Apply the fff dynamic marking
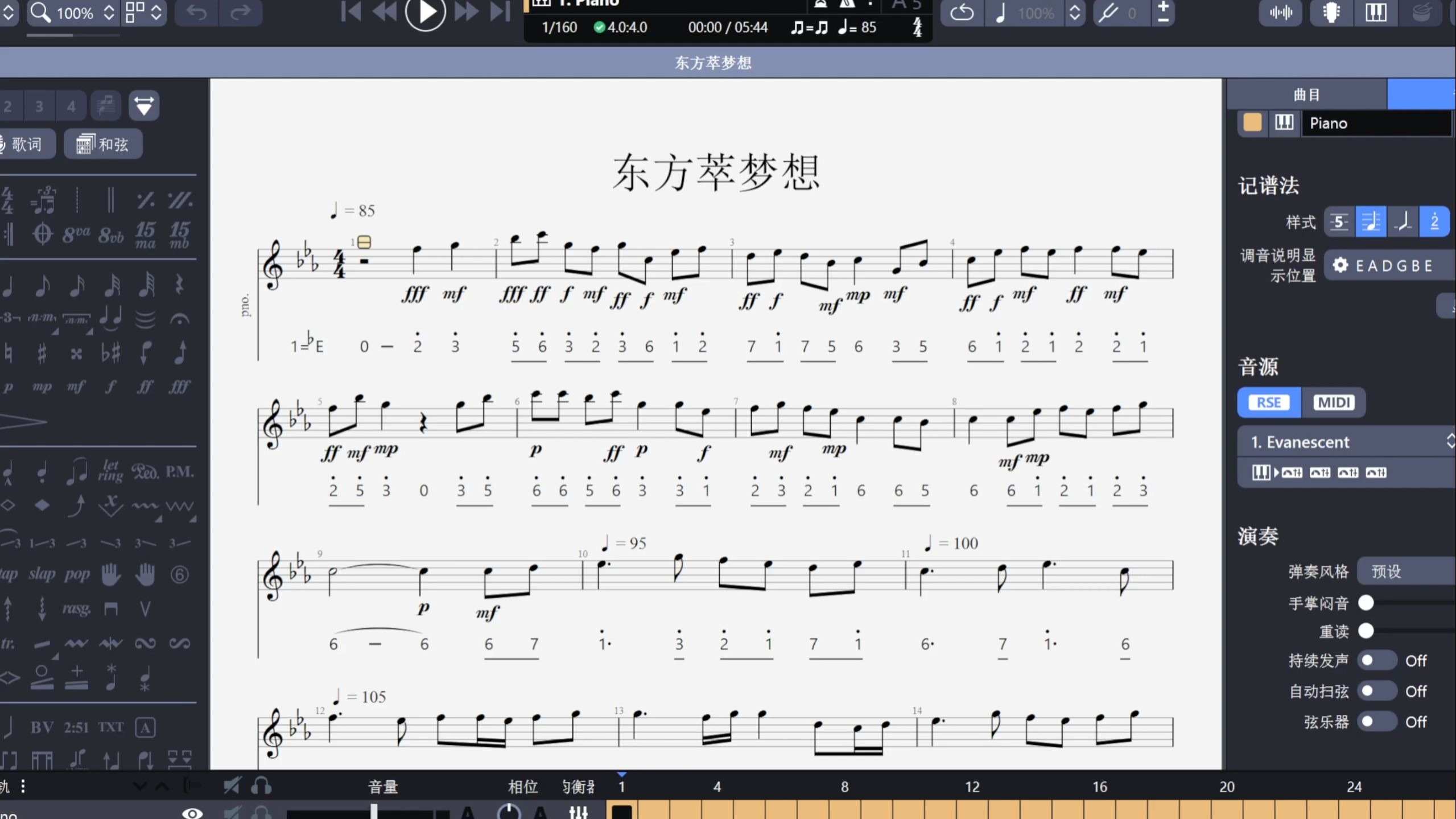The image size is (1456, 819). pyautogui.click(x=179, y=386)
